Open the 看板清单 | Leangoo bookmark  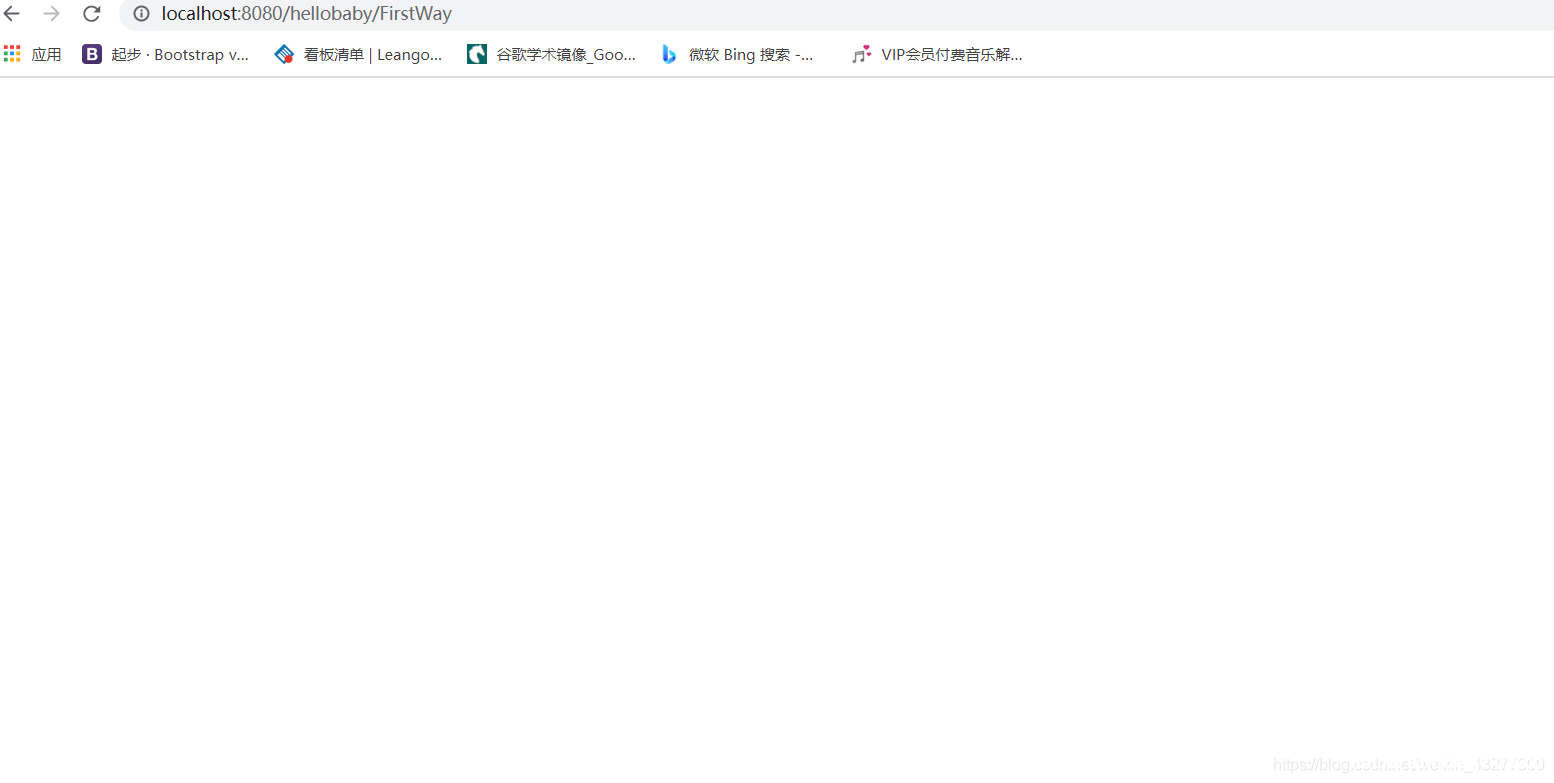click(374, 54)
